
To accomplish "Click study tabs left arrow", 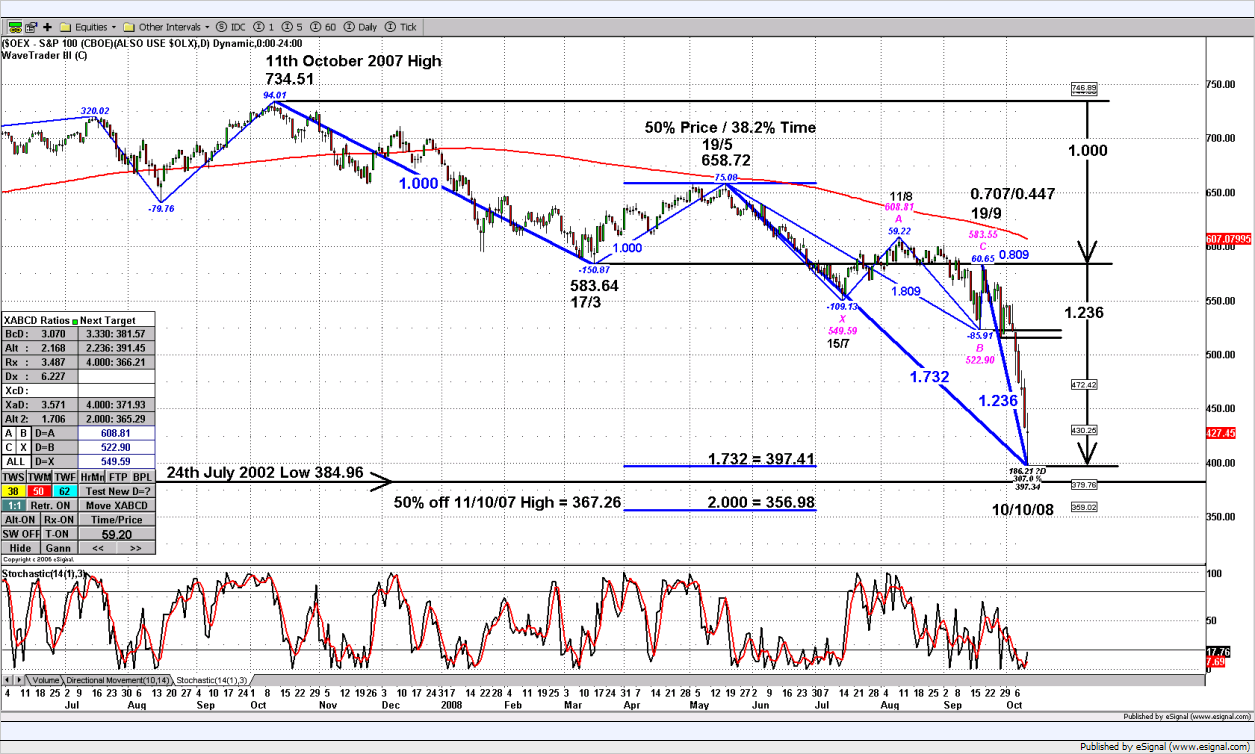I will (6, 679).
